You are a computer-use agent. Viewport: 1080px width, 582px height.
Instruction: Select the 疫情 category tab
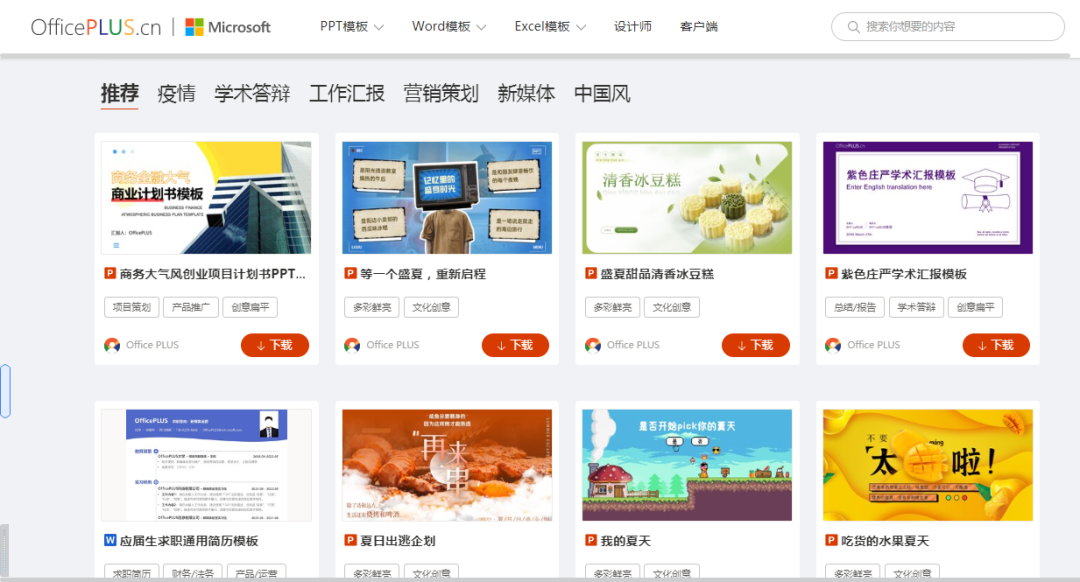tap(176, 93)
